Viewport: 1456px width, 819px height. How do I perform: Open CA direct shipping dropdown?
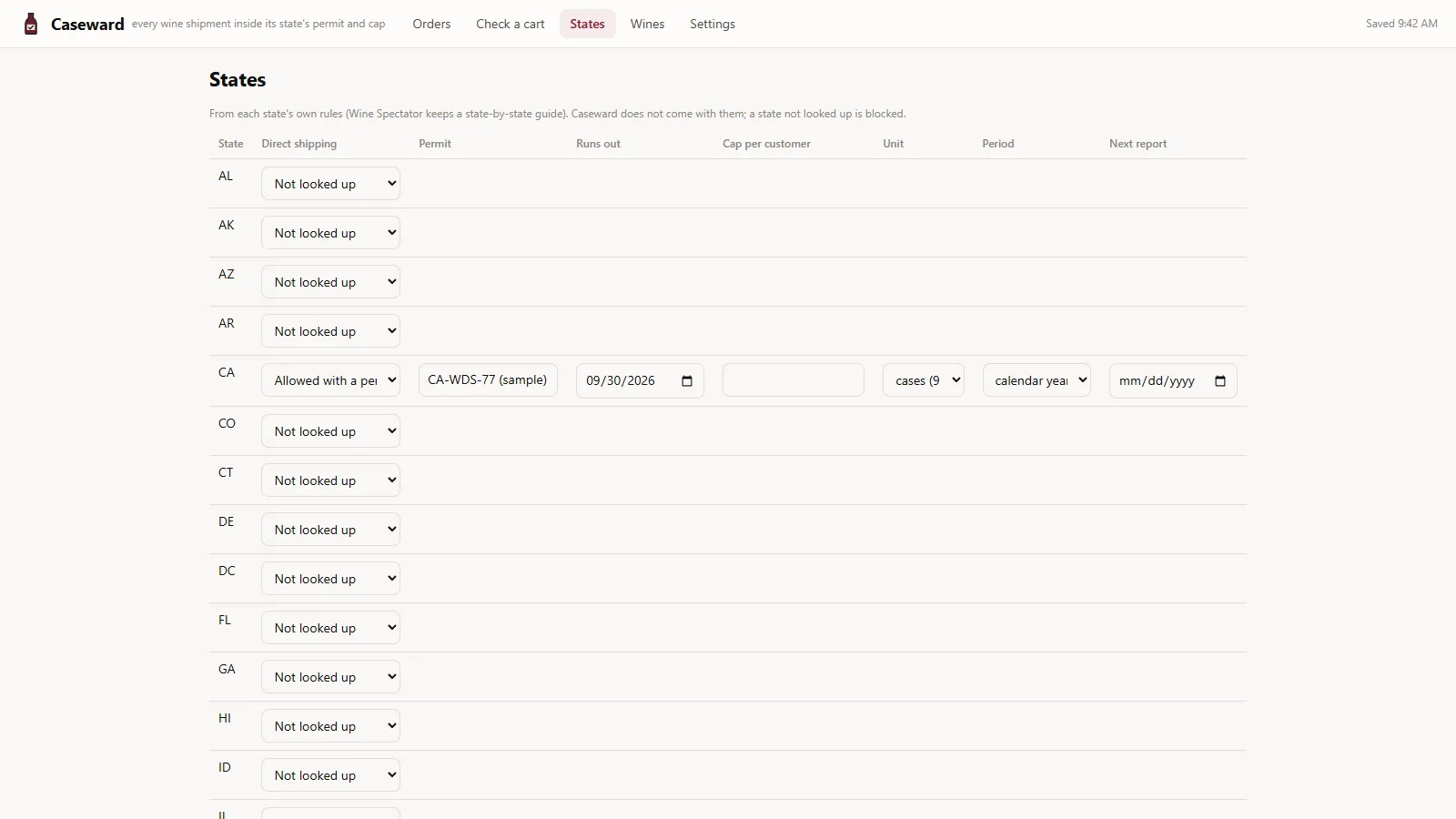pos(330,380)
